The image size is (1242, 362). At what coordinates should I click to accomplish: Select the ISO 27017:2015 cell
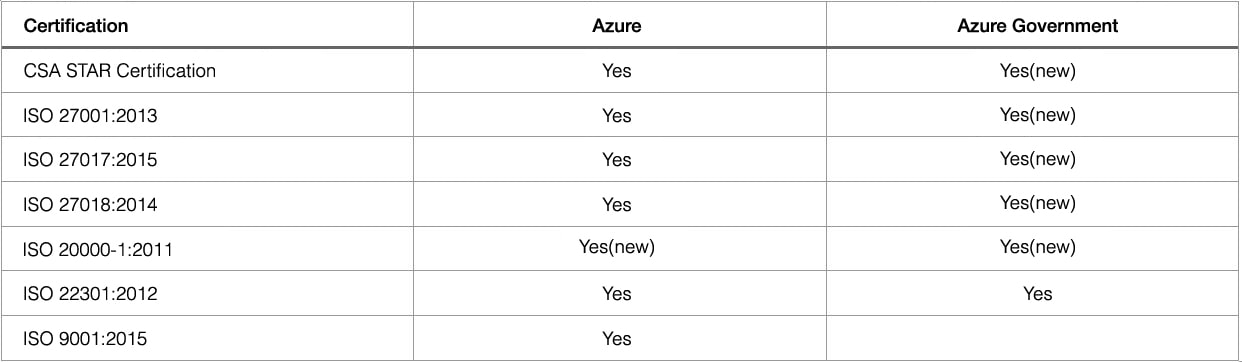coord(90,160)
